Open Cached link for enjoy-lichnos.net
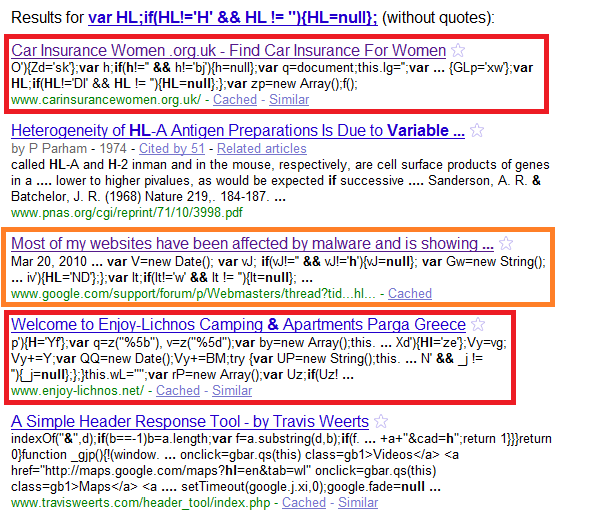The image size is (589, 518). click(x=178, y=391)
